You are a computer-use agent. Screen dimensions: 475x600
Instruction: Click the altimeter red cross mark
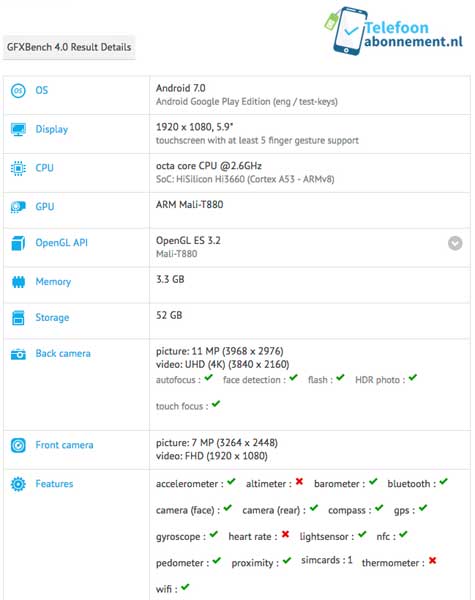tap(299, 482)
